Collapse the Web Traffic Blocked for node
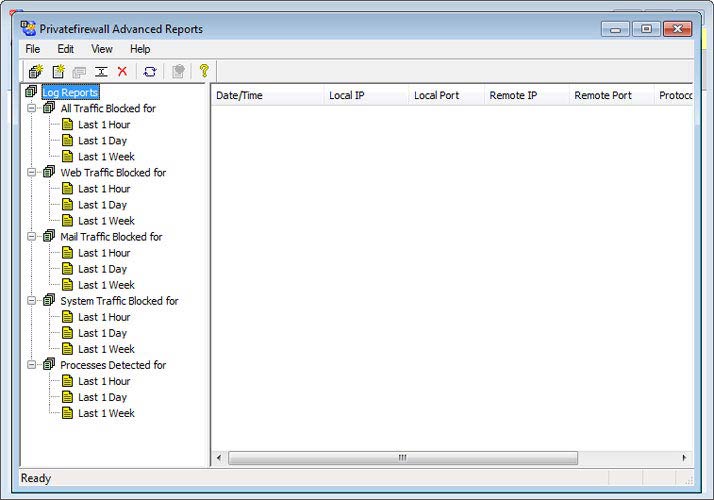The height and width of the screenshot is (500, 714). pos(31,173)
